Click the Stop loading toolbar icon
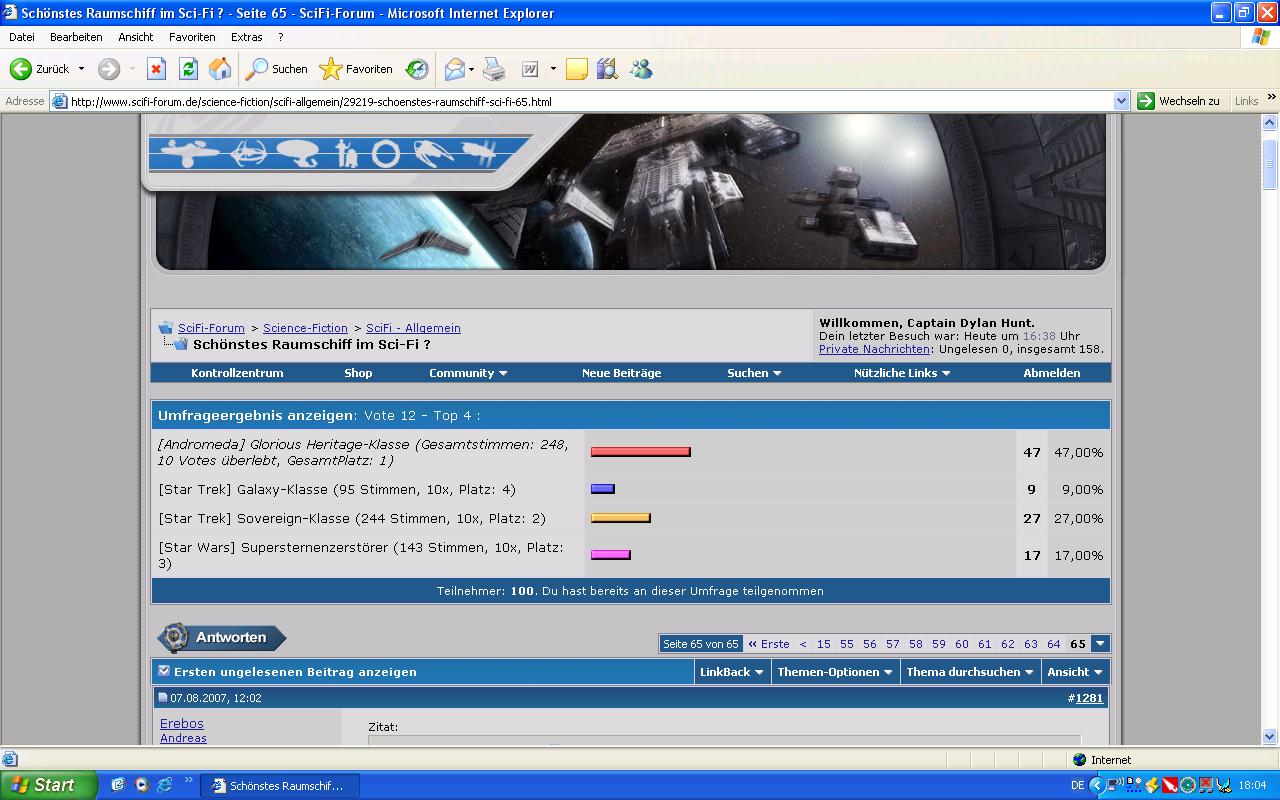Viewport: 1280px width, 800px height. 156,69
